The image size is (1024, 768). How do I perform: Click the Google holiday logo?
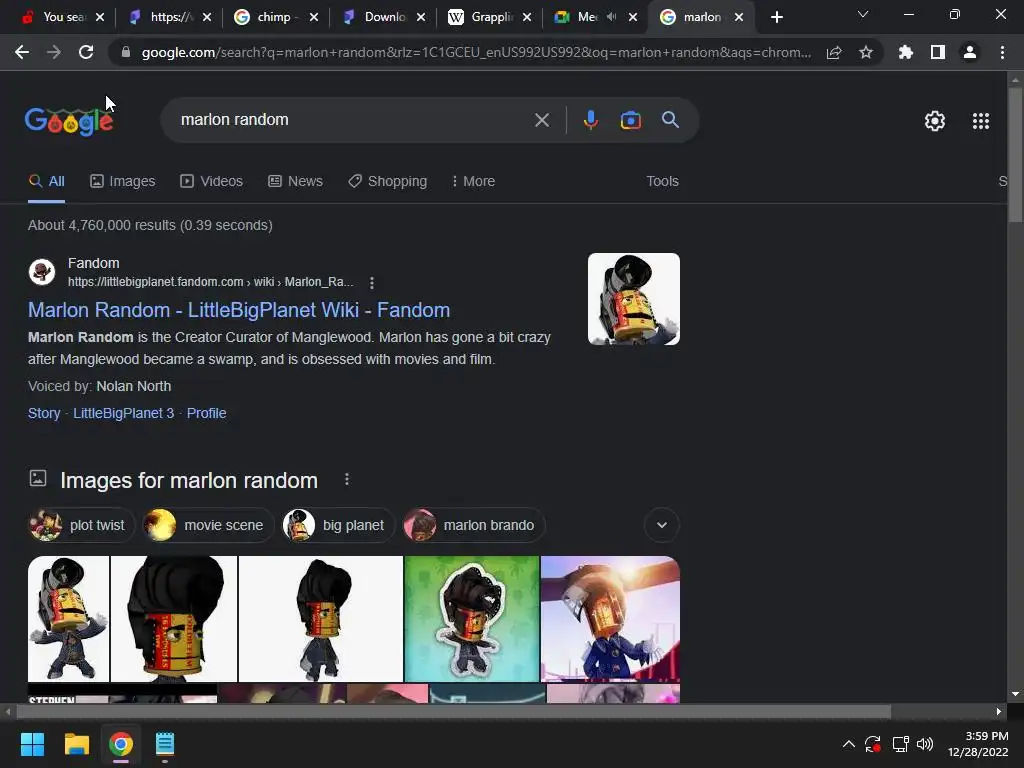click(x=69, y=121)
